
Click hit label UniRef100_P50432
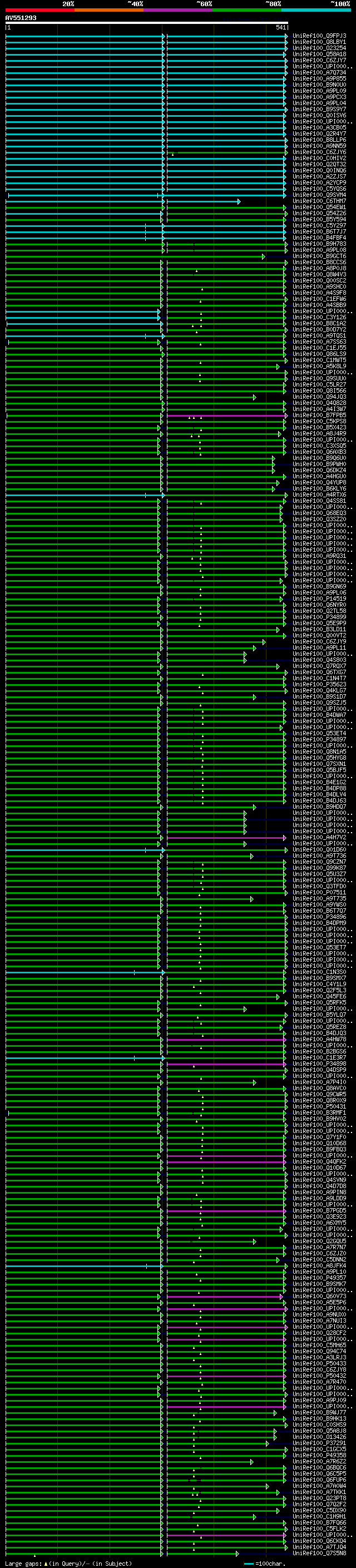[x=319, y=1376]
